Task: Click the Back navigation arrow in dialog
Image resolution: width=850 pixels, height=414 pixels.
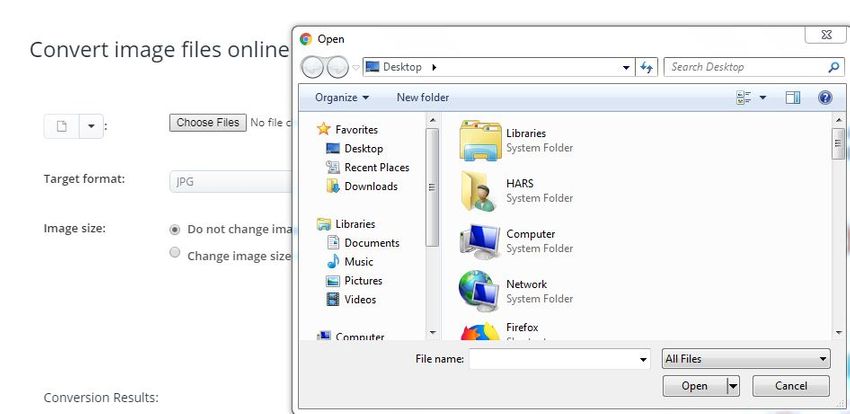Action: coord(312,67)
